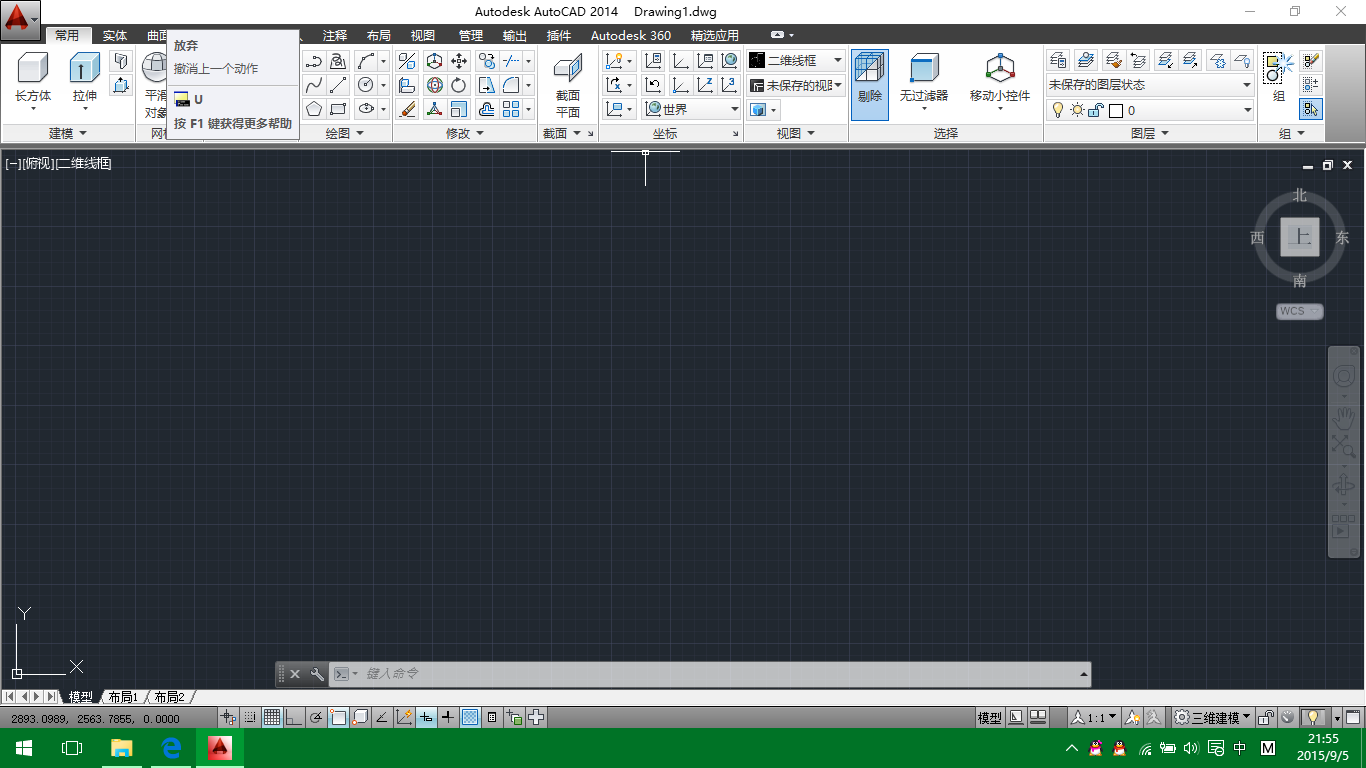Screen dimensions: 1366x768
Task: Toggle layer 0 lightbulb on or off
Action: 1058,110
